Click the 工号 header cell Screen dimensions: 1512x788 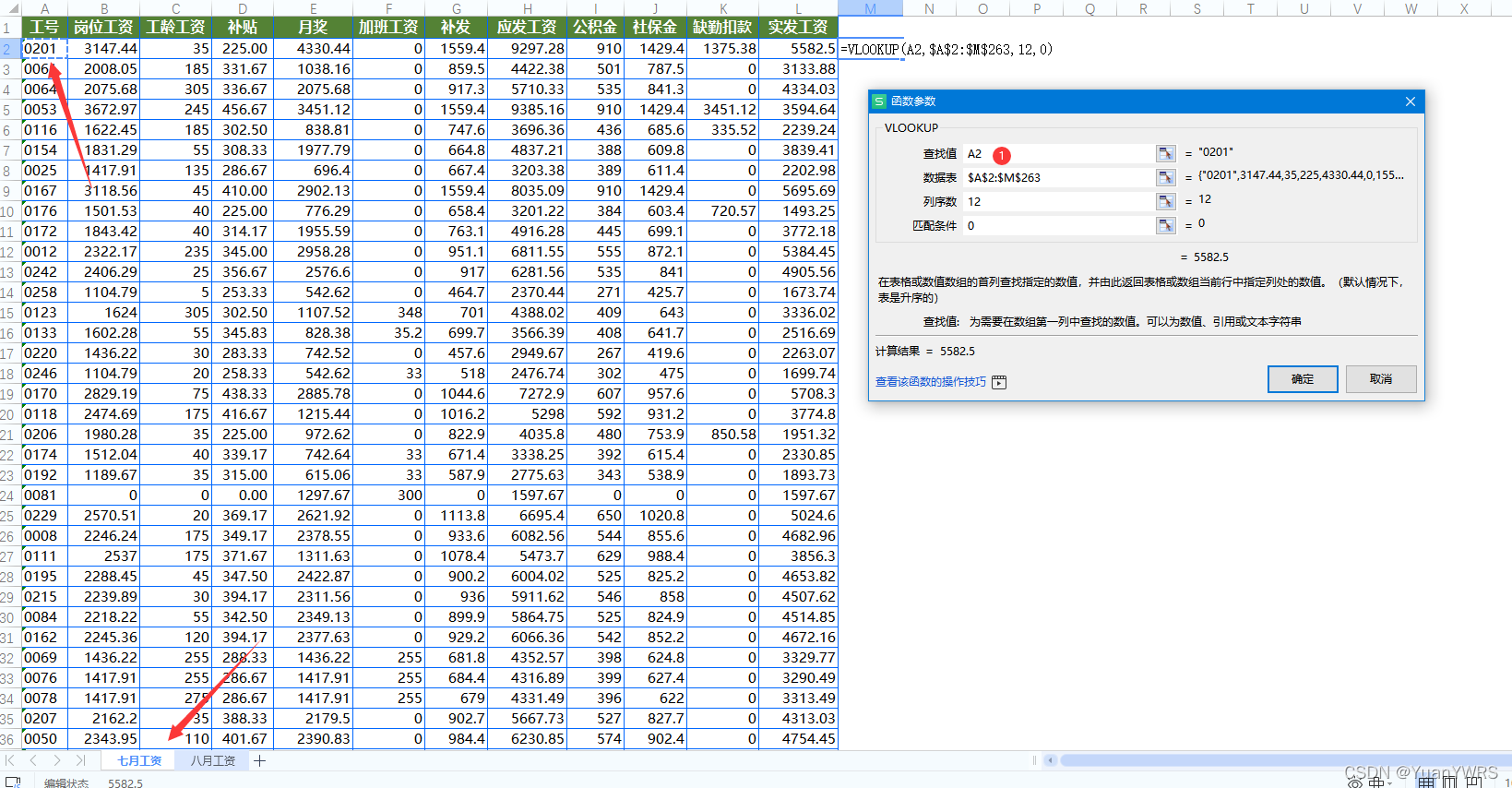44,28
